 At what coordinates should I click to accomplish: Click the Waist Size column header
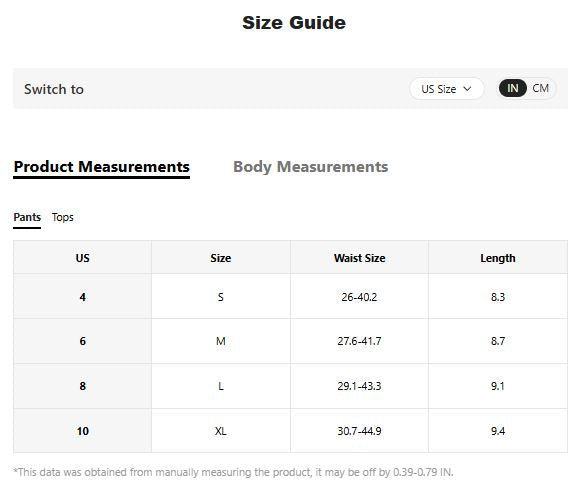pos(359,258)
